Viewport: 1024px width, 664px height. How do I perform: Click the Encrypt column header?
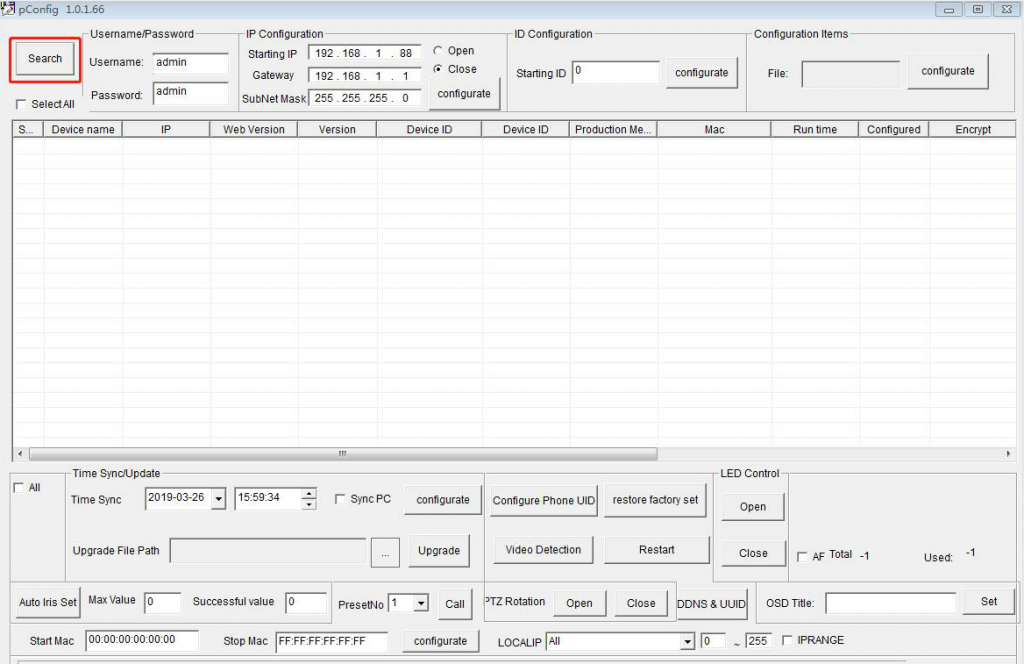972,129
